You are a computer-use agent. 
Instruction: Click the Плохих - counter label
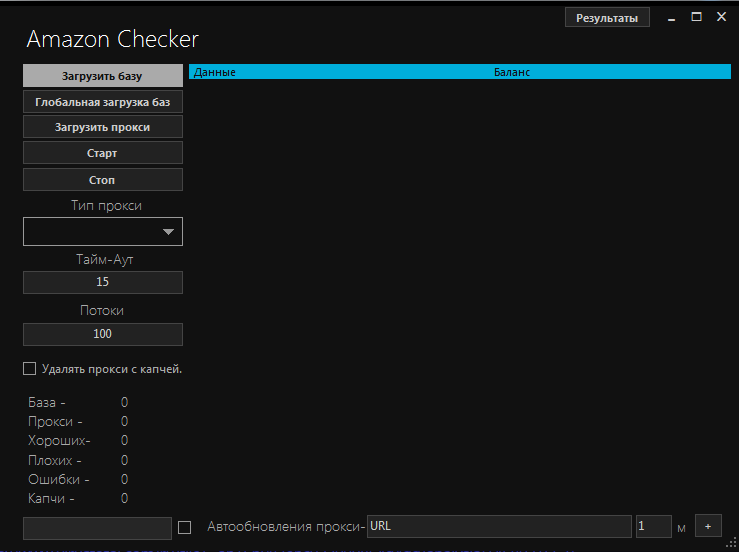coord(55,460)
